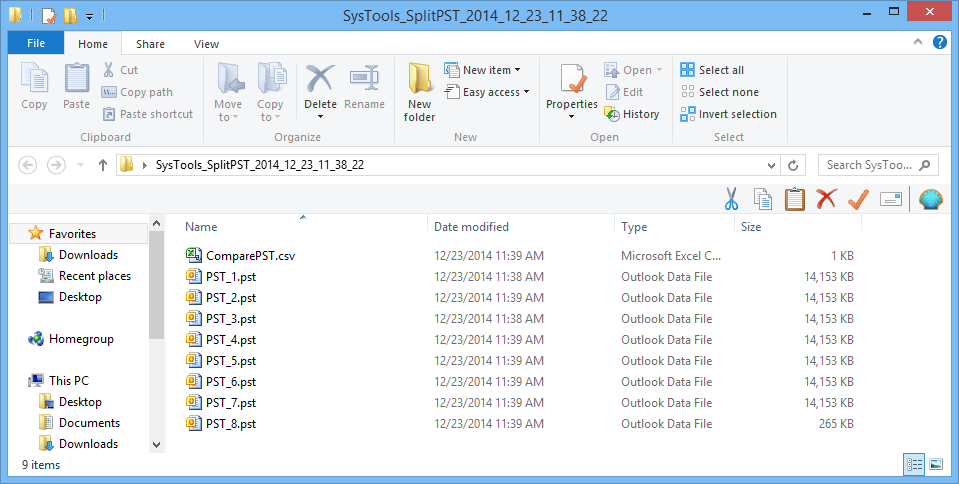
Task: Click the copy pages icon in lower toolbar
Action: (763, 199)
